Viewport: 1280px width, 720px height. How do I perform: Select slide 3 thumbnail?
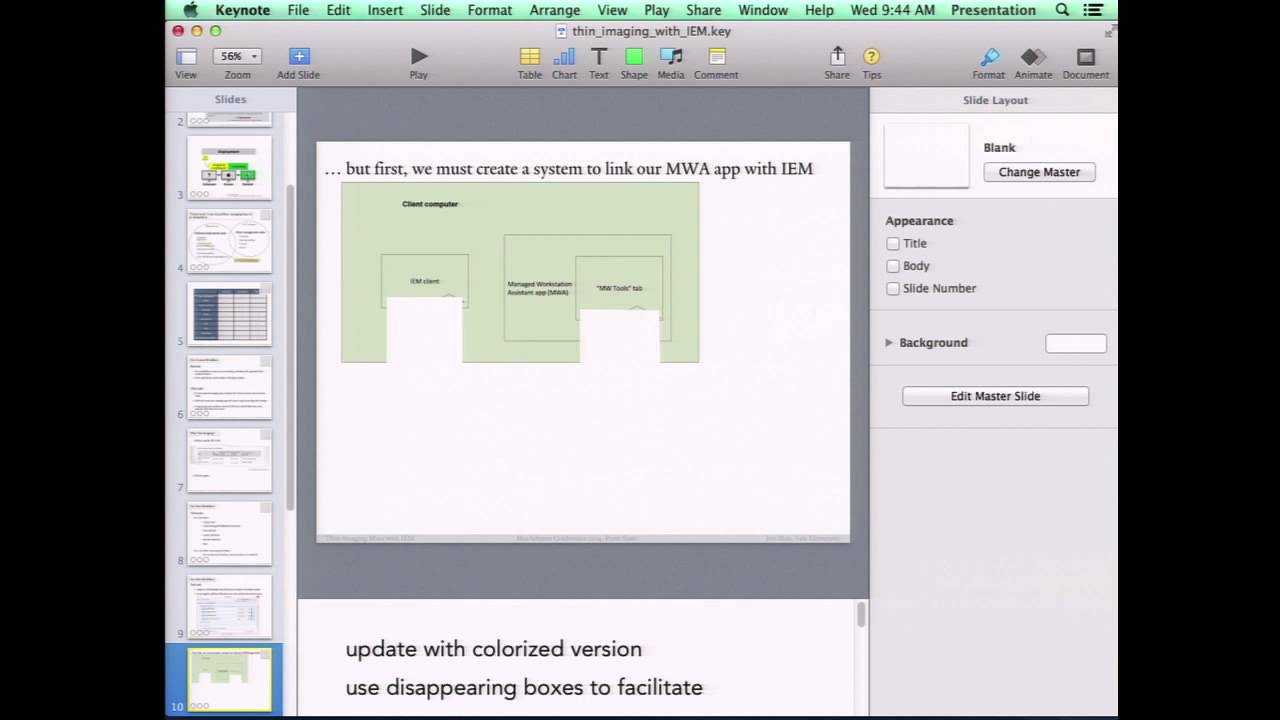pos(229,167)
